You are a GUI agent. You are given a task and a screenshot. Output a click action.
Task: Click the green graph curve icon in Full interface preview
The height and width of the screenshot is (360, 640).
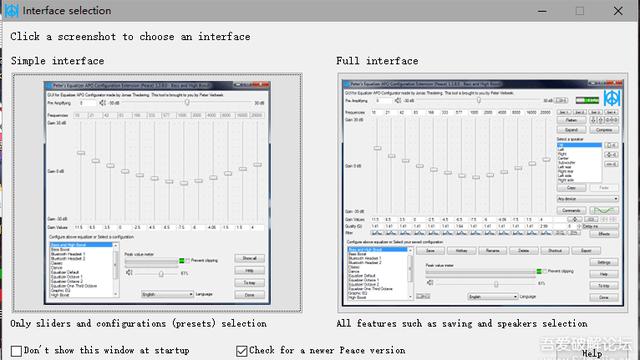pyautogui.click(x=604, y=210)
